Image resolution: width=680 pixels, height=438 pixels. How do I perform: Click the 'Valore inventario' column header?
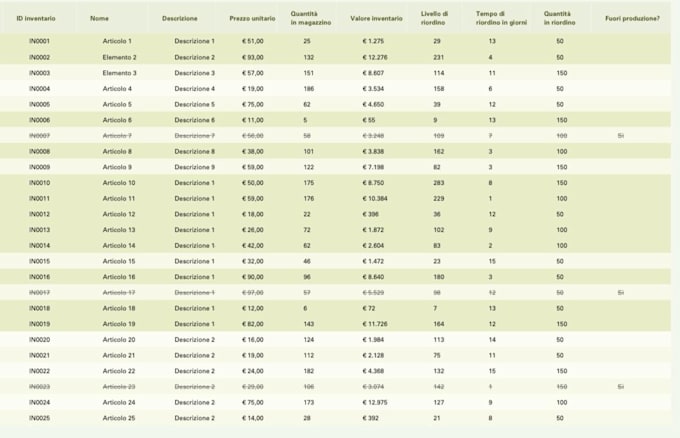pos(376,18)
